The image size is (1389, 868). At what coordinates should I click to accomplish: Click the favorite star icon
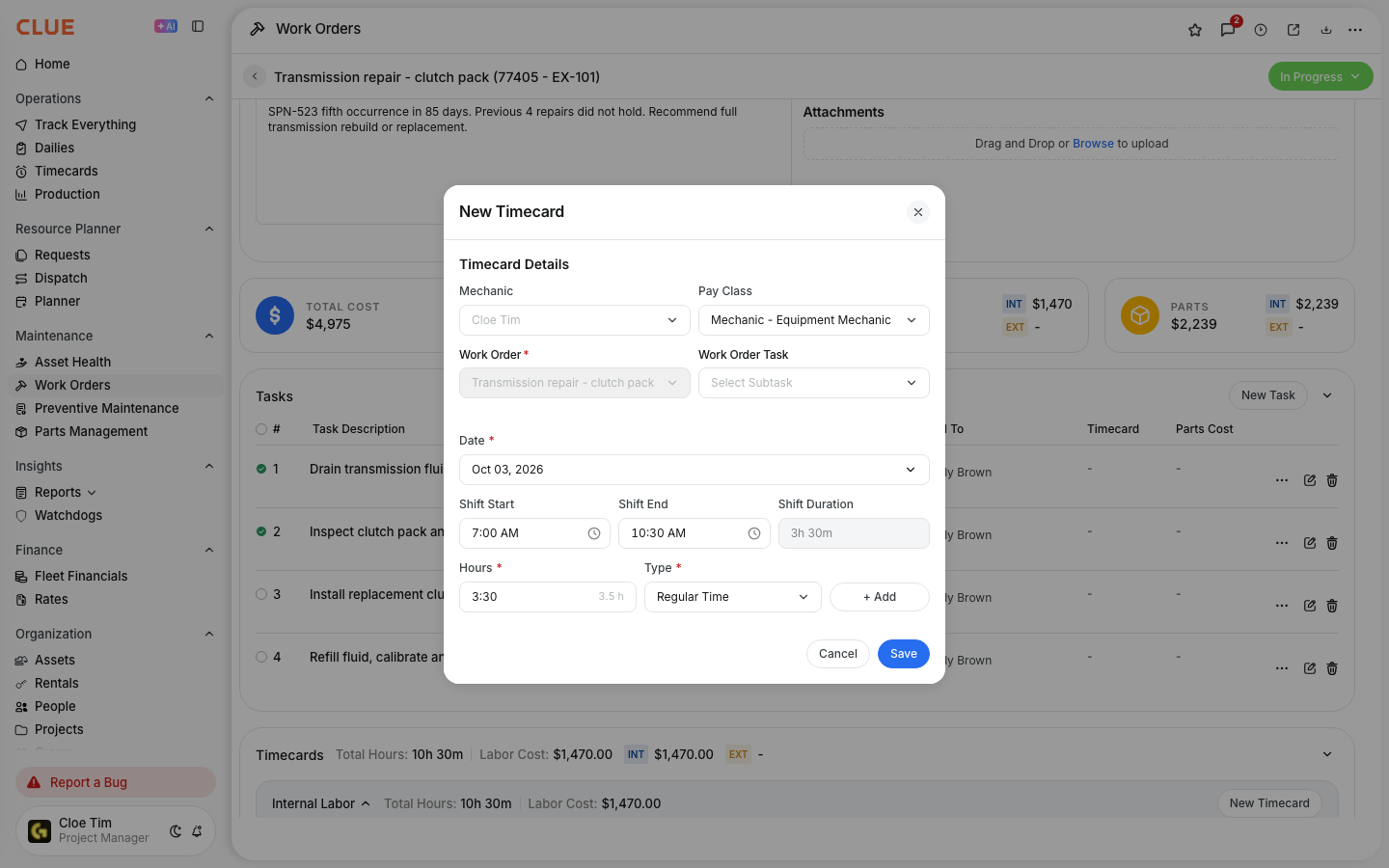point(1195,30)
